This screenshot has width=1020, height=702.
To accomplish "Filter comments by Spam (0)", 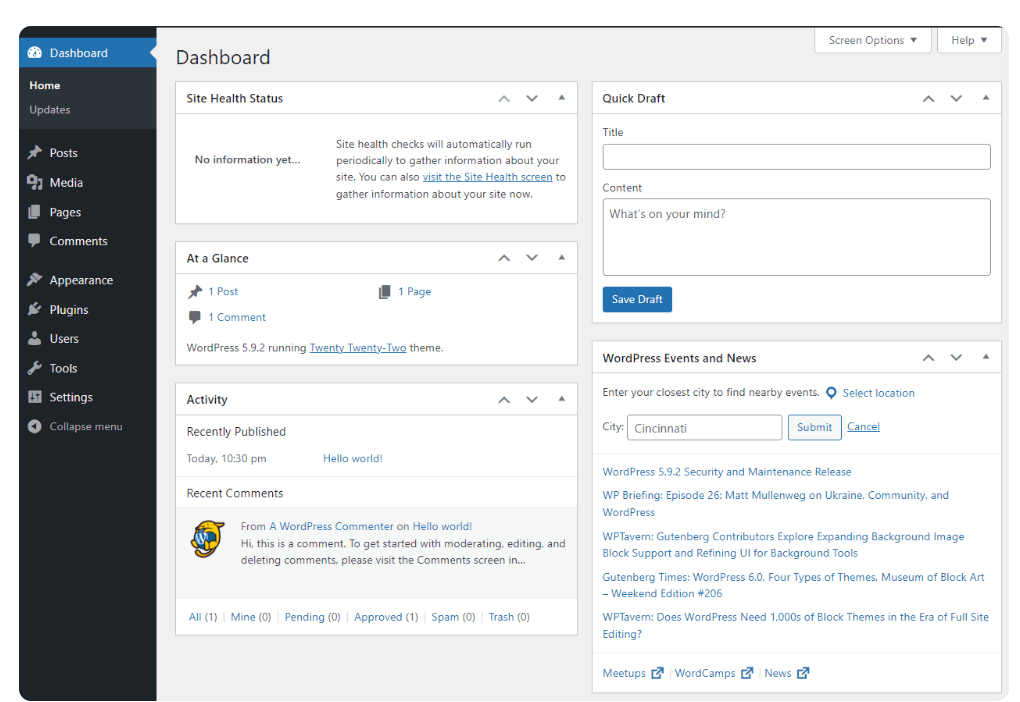I will click(x=453, y=617).
